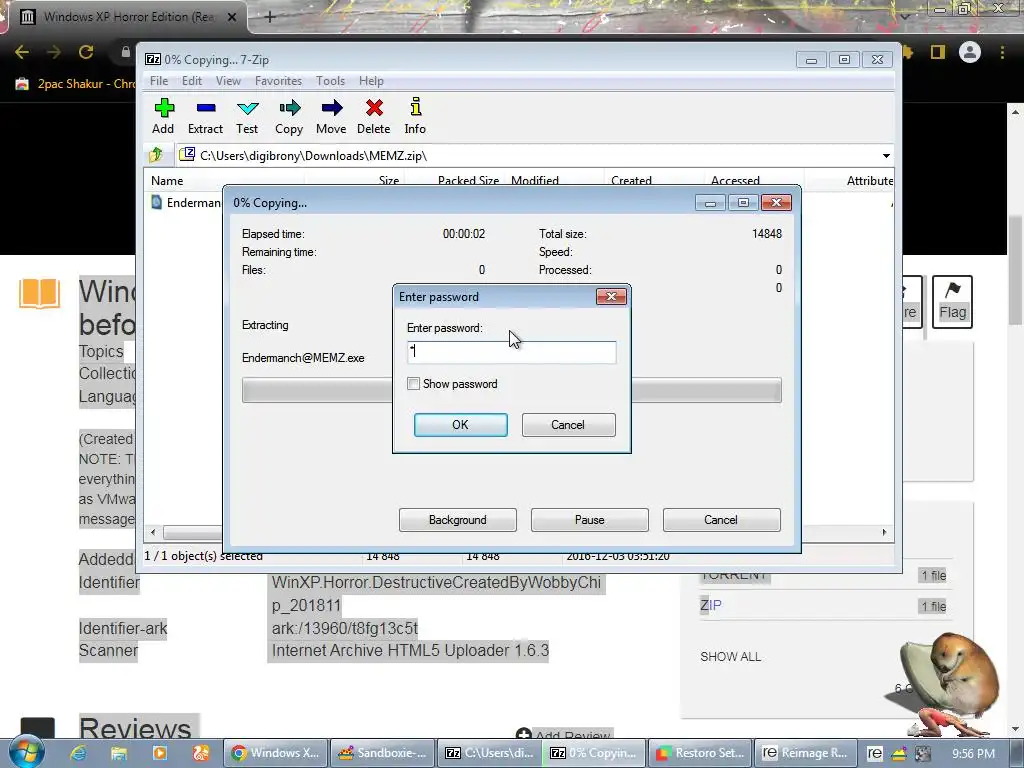
Task: Switch to Reimage Repair taskbar window
Action: coord(805,753)
